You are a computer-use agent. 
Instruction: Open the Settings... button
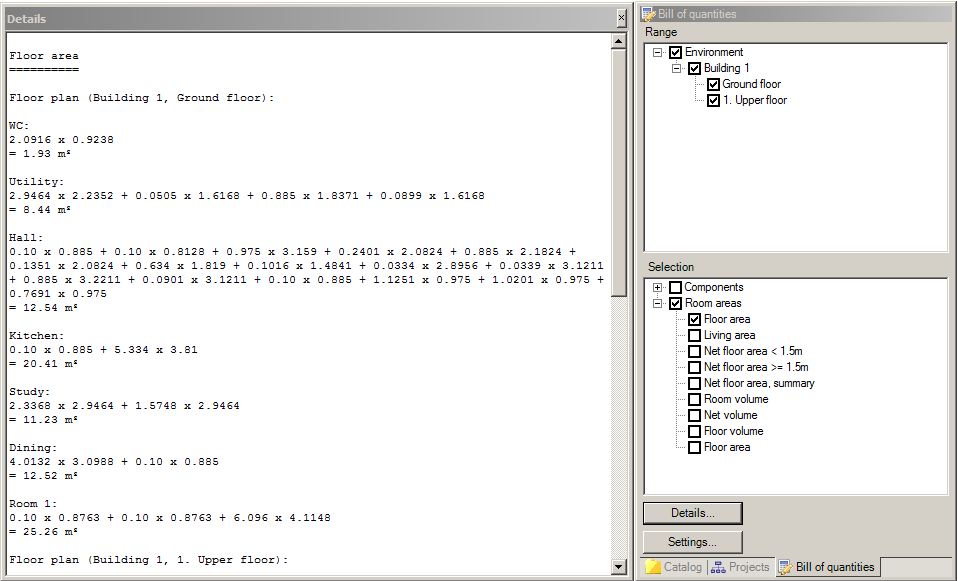tap(692, 542)
